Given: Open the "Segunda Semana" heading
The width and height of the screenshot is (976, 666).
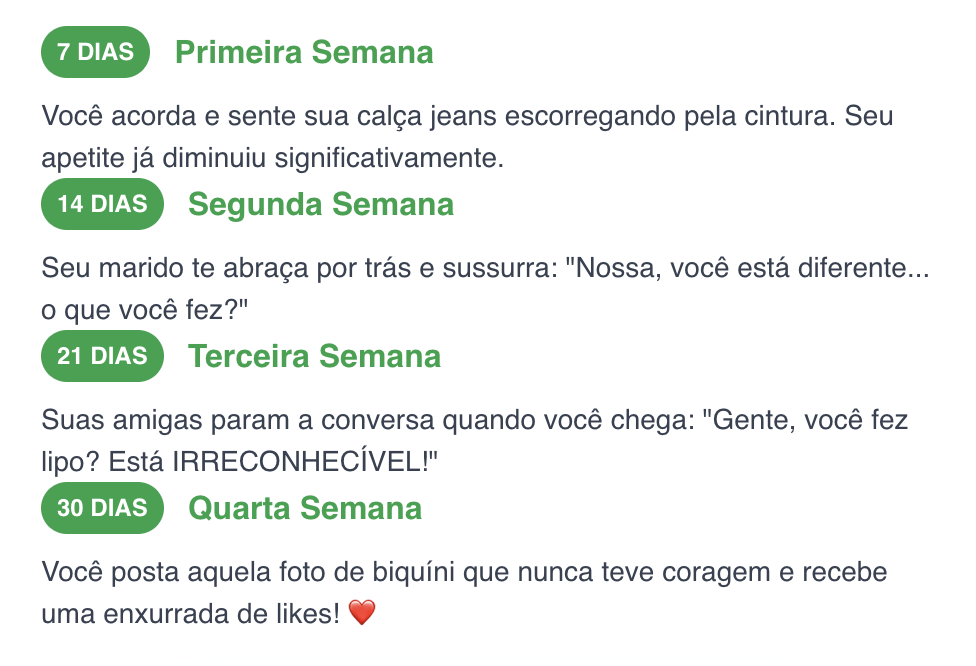Looking at the screenshot, I should tap(321, 204).
